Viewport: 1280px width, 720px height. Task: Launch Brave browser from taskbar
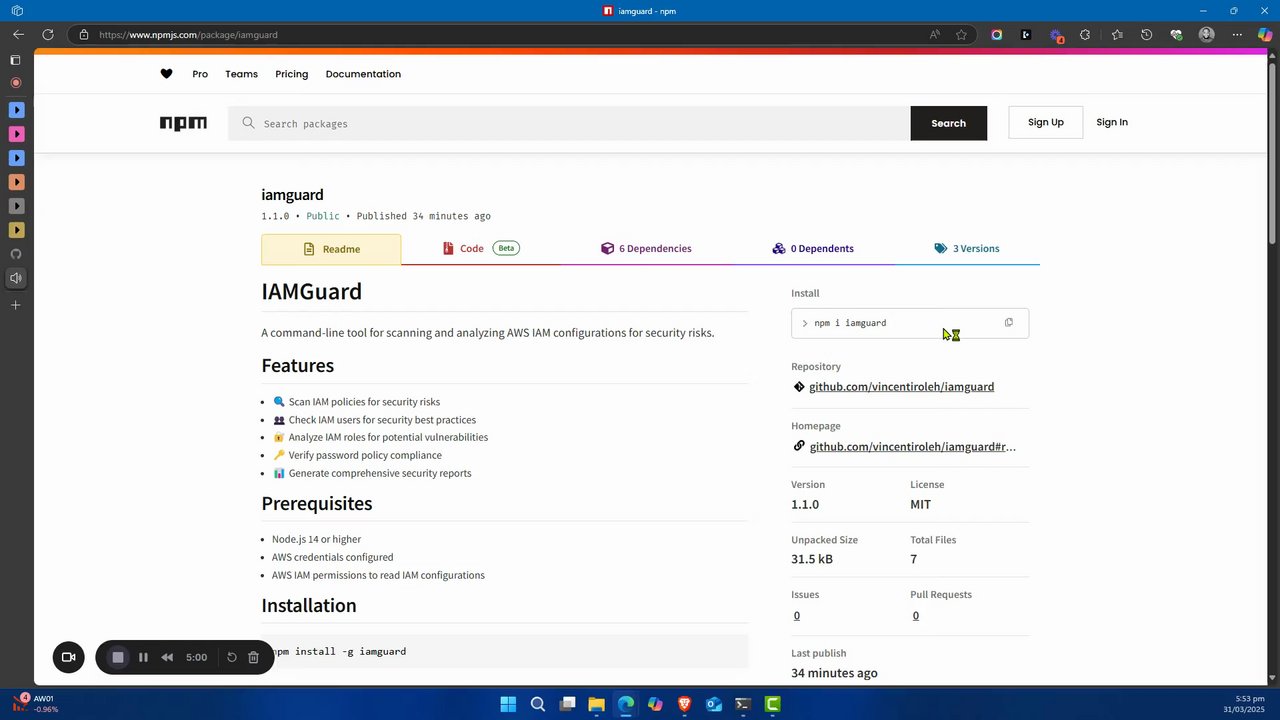point(684,704)
